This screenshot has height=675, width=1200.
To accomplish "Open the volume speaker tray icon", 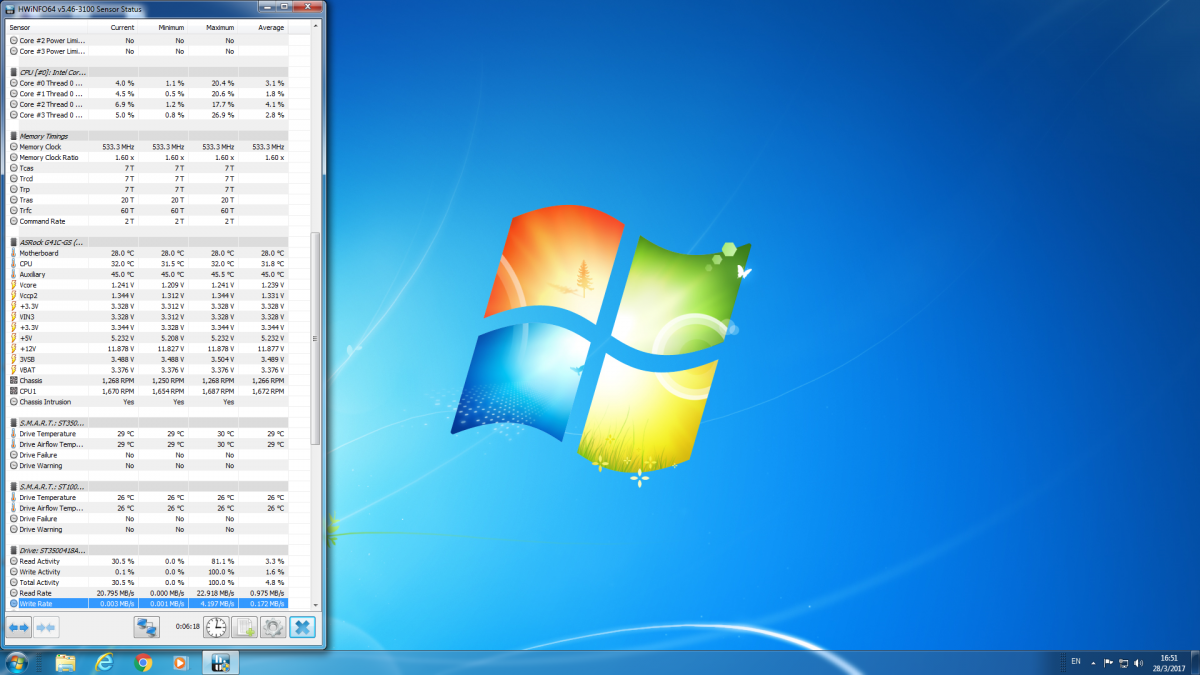I will pos(1139,662).
